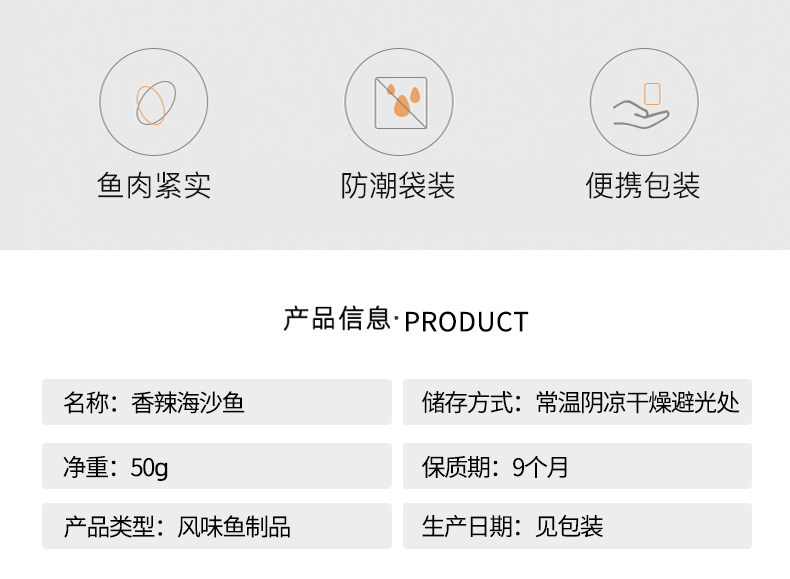
Task: Click the portable packaging hand icon
Action: (643, 102)
